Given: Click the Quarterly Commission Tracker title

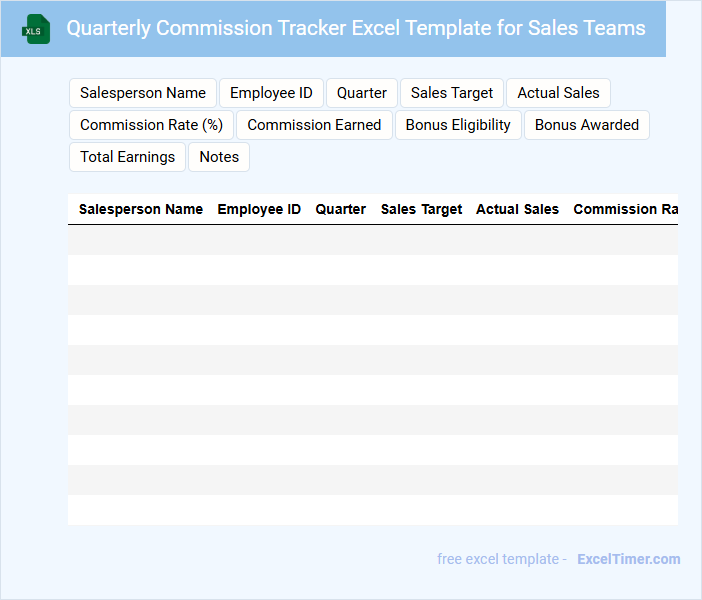Looking at the screenshot, I should tap(356, 28).
